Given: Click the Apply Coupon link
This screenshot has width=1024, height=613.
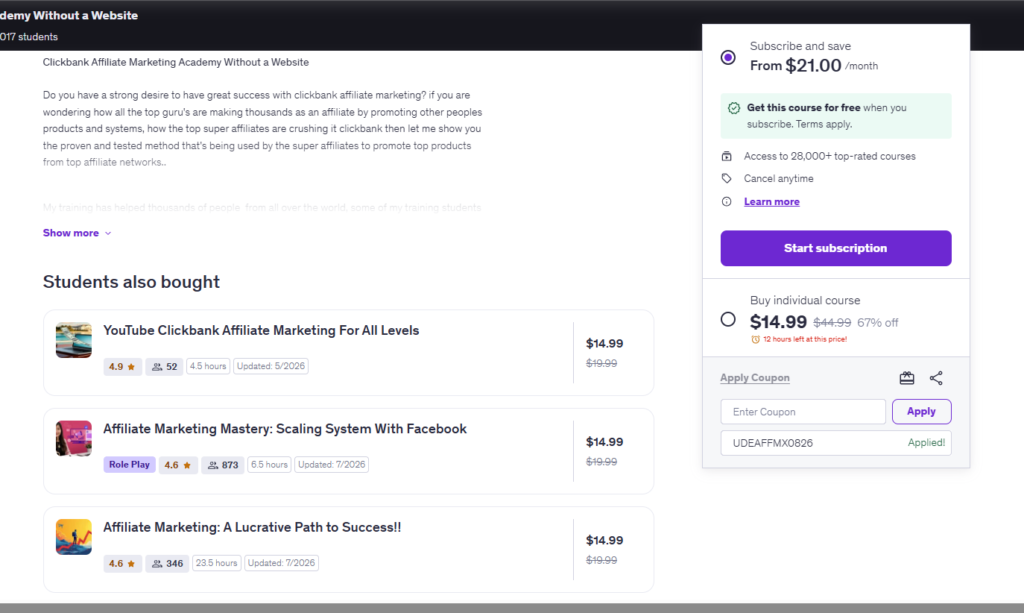Looking at the screenshot, I should click(754, 378).
